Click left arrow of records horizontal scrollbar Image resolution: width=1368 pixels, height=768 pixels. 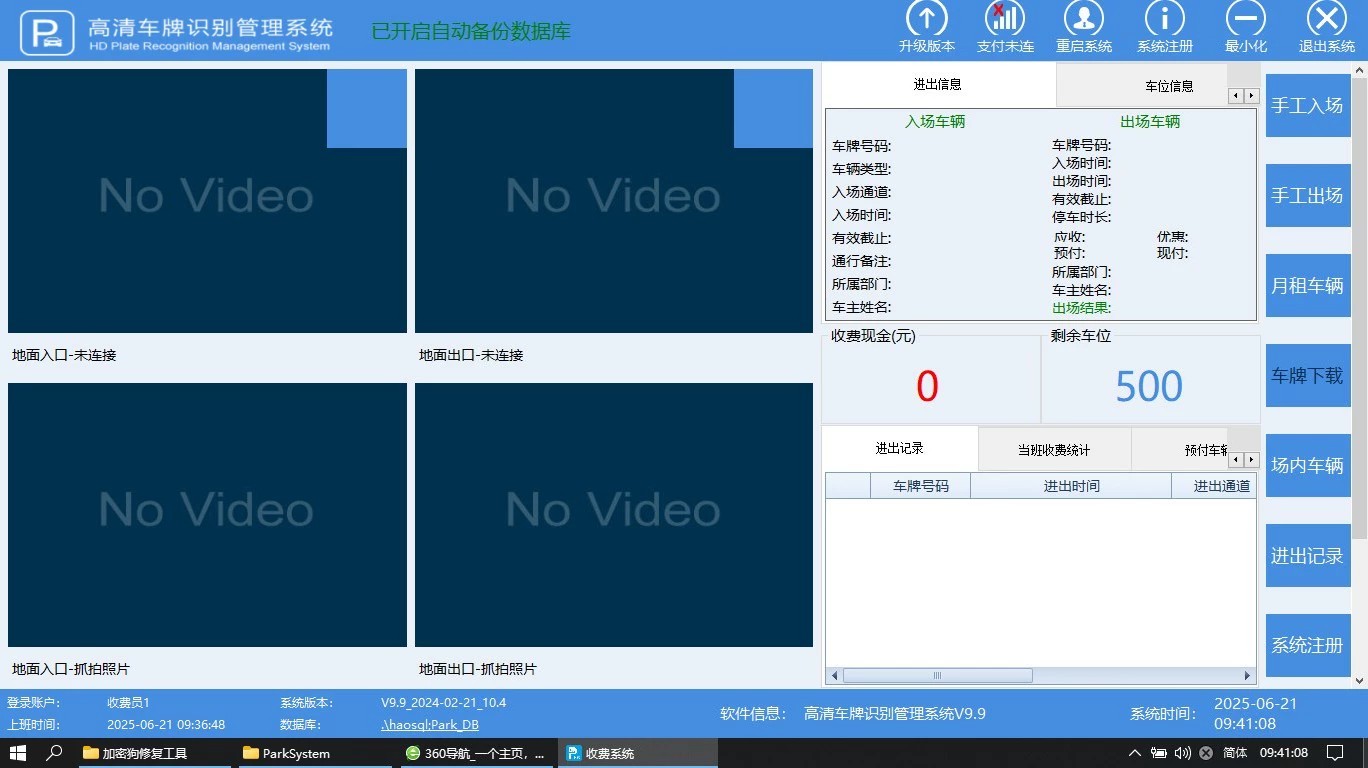pos(834,676)
